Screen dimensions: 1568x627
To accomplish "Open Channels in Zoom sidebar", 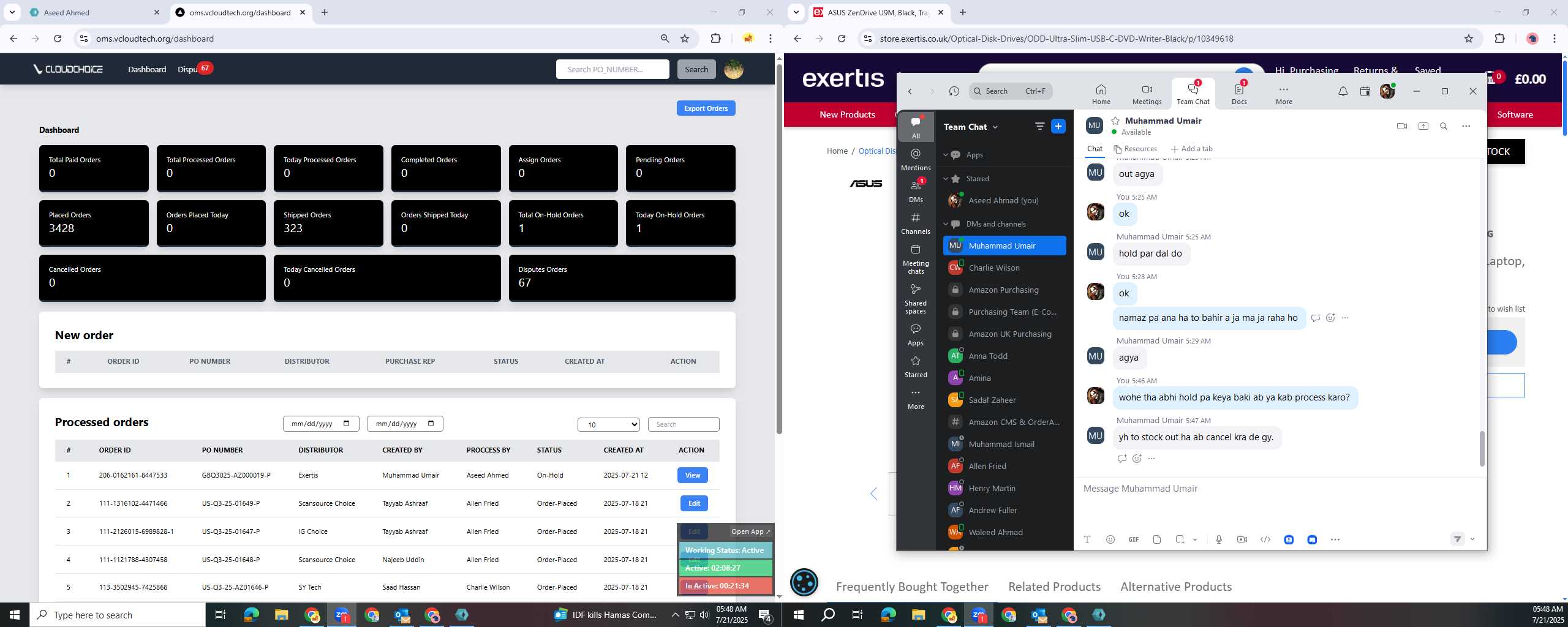I will [x=916, y=223].
